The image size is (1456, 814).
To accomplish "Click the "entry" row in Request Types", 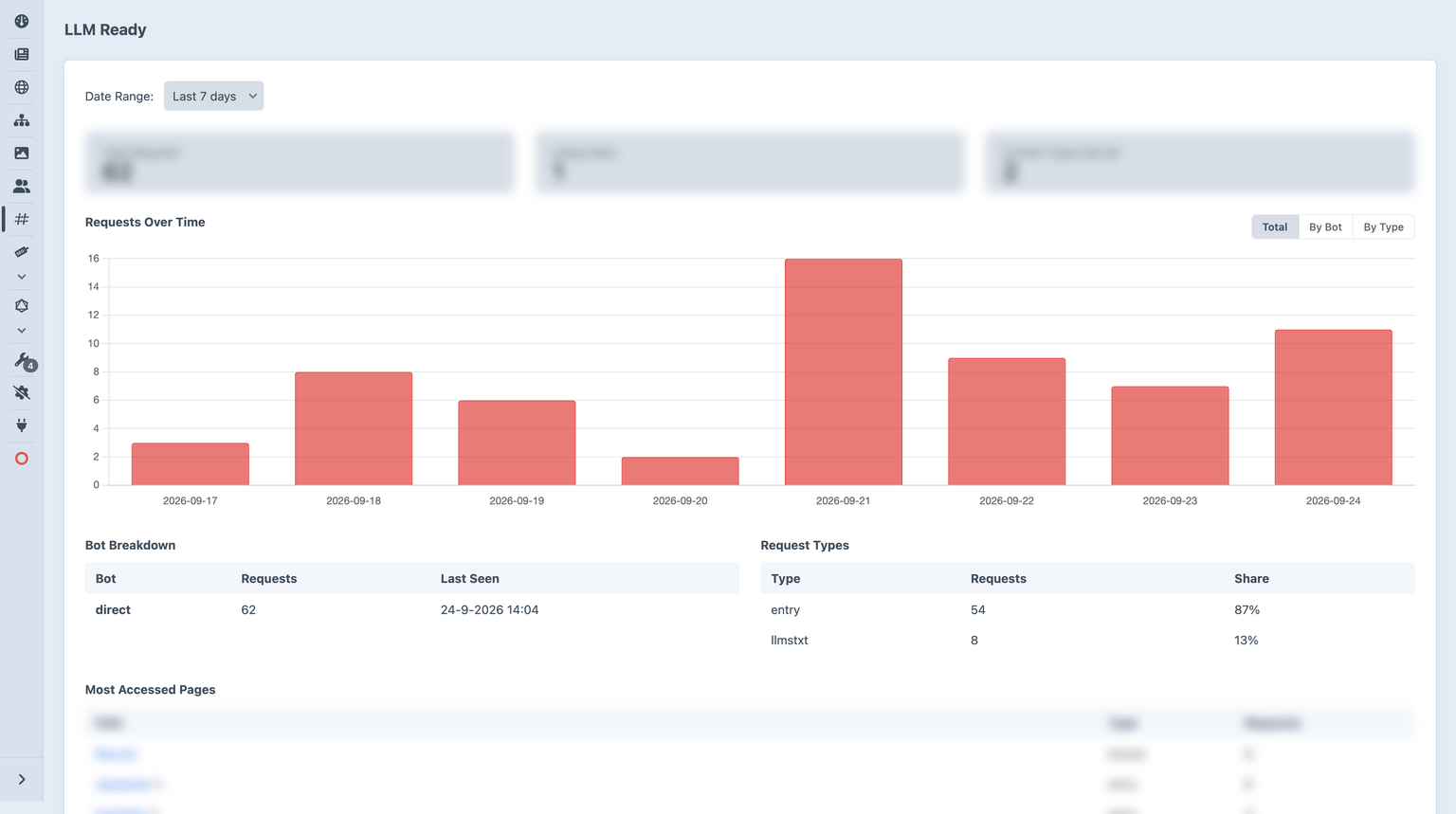I will point(1087,609).
